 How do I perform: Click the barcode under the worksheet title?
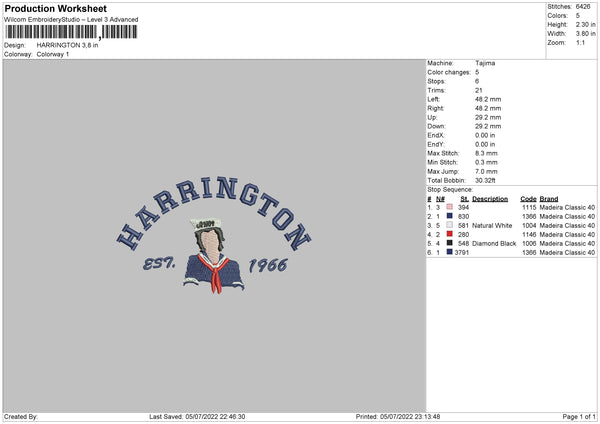(71, 32)
